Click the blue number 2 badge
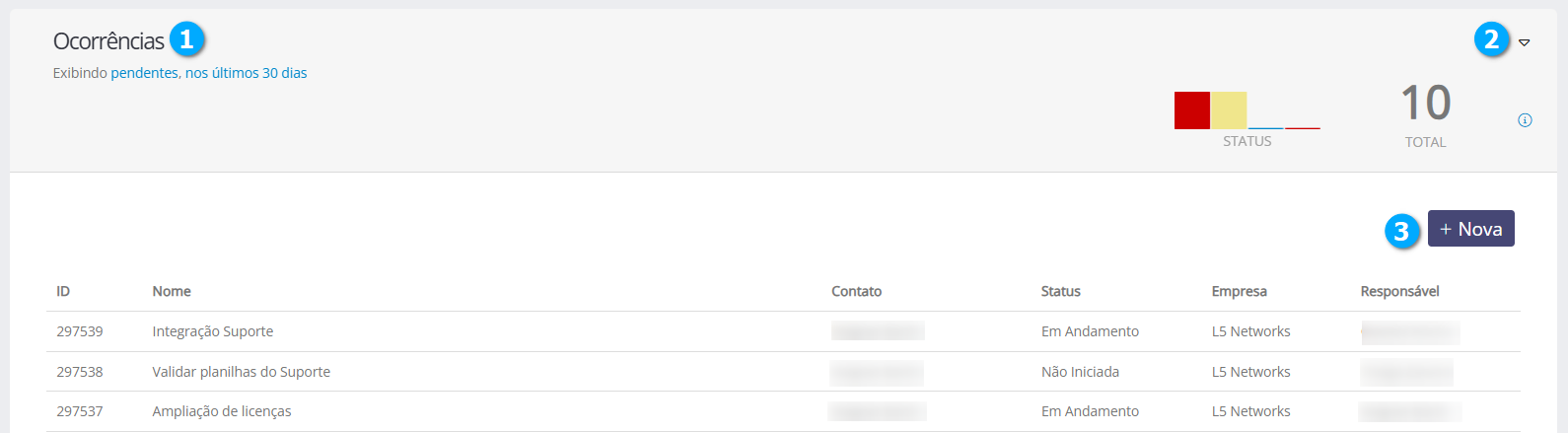This screenshot has width=1568, height=433. [x=1491, y=39]
